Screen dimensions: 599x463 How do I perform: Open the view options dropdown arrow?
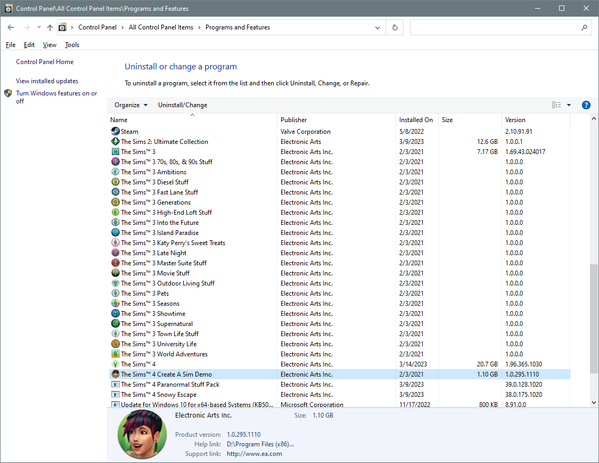click(x=569, y=105)
